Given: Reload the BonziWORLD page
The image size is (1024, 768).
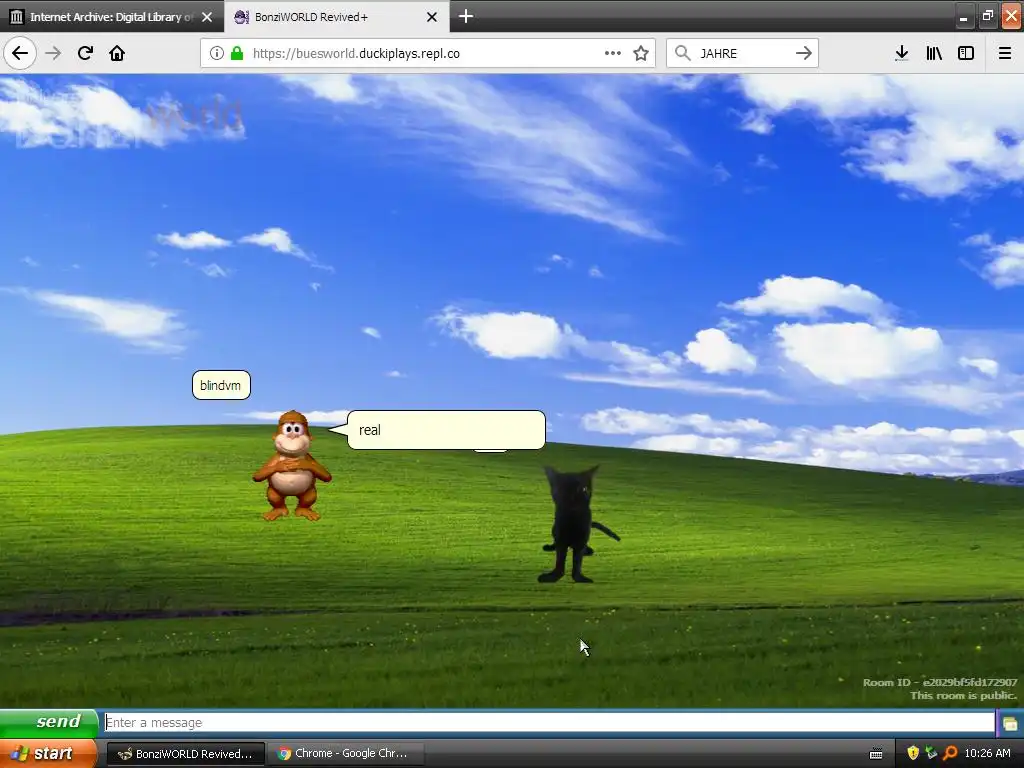Looking at the screenshot, I should pyautogui.click(x=85, y=53).
